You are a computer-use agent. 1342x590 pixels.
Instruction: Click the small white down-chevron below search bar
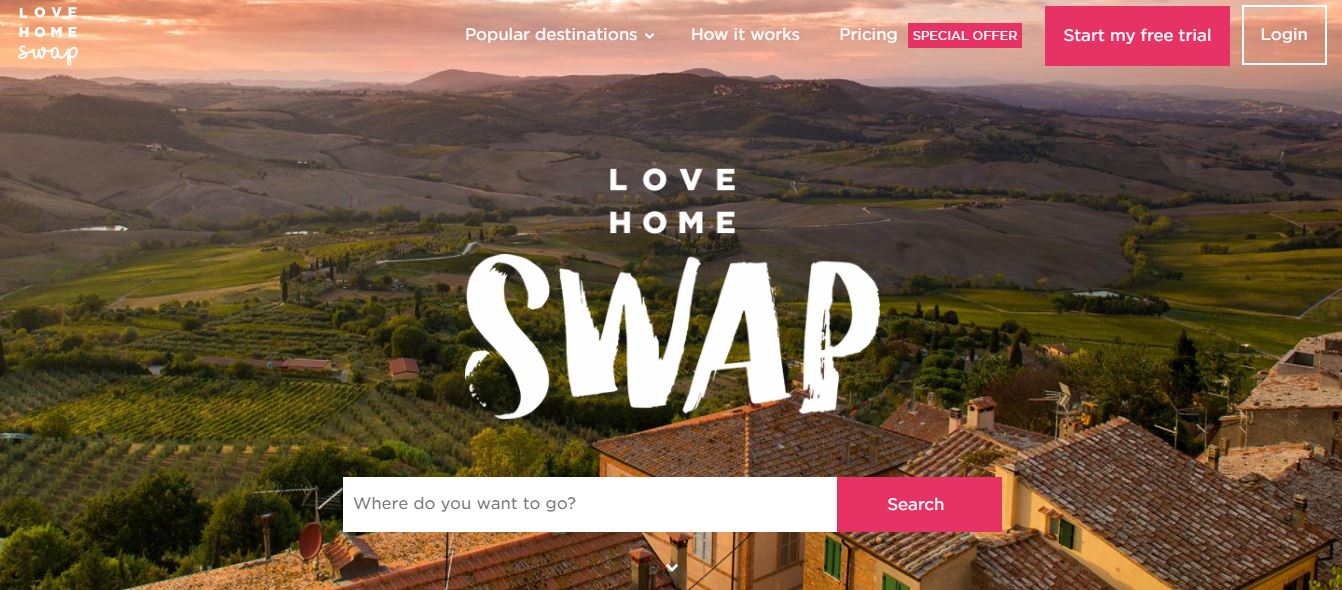tap(672, 568)
